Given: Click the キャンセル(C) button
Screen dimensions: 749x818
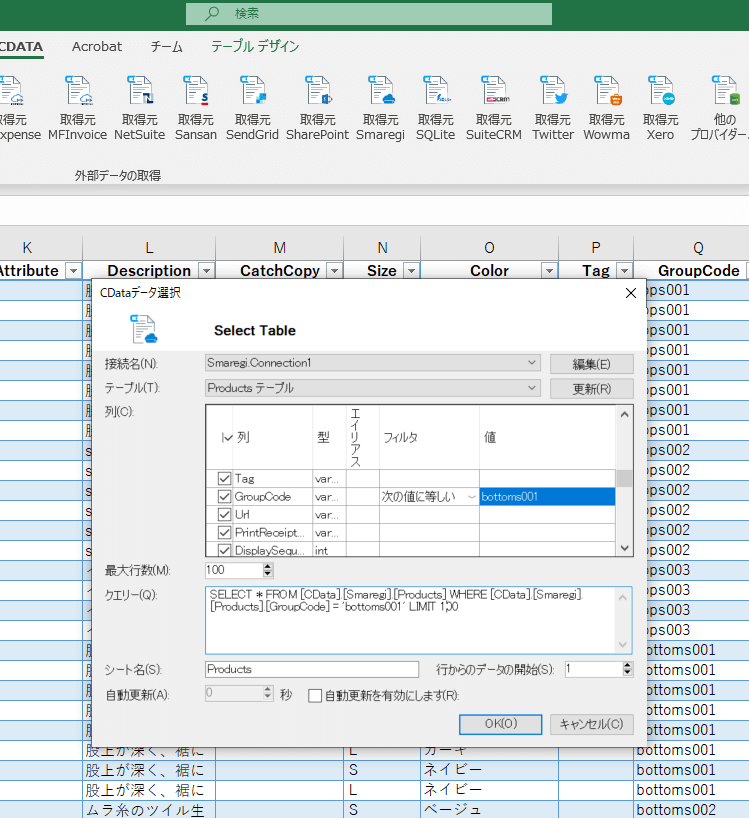Looking at the screenshot, I should (x=591, y=724).
